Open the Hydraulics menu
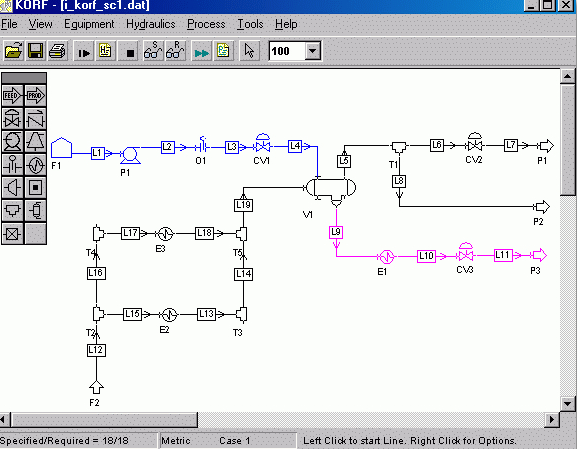This screenshot has height=449, width=577. [x=151, y=24]
